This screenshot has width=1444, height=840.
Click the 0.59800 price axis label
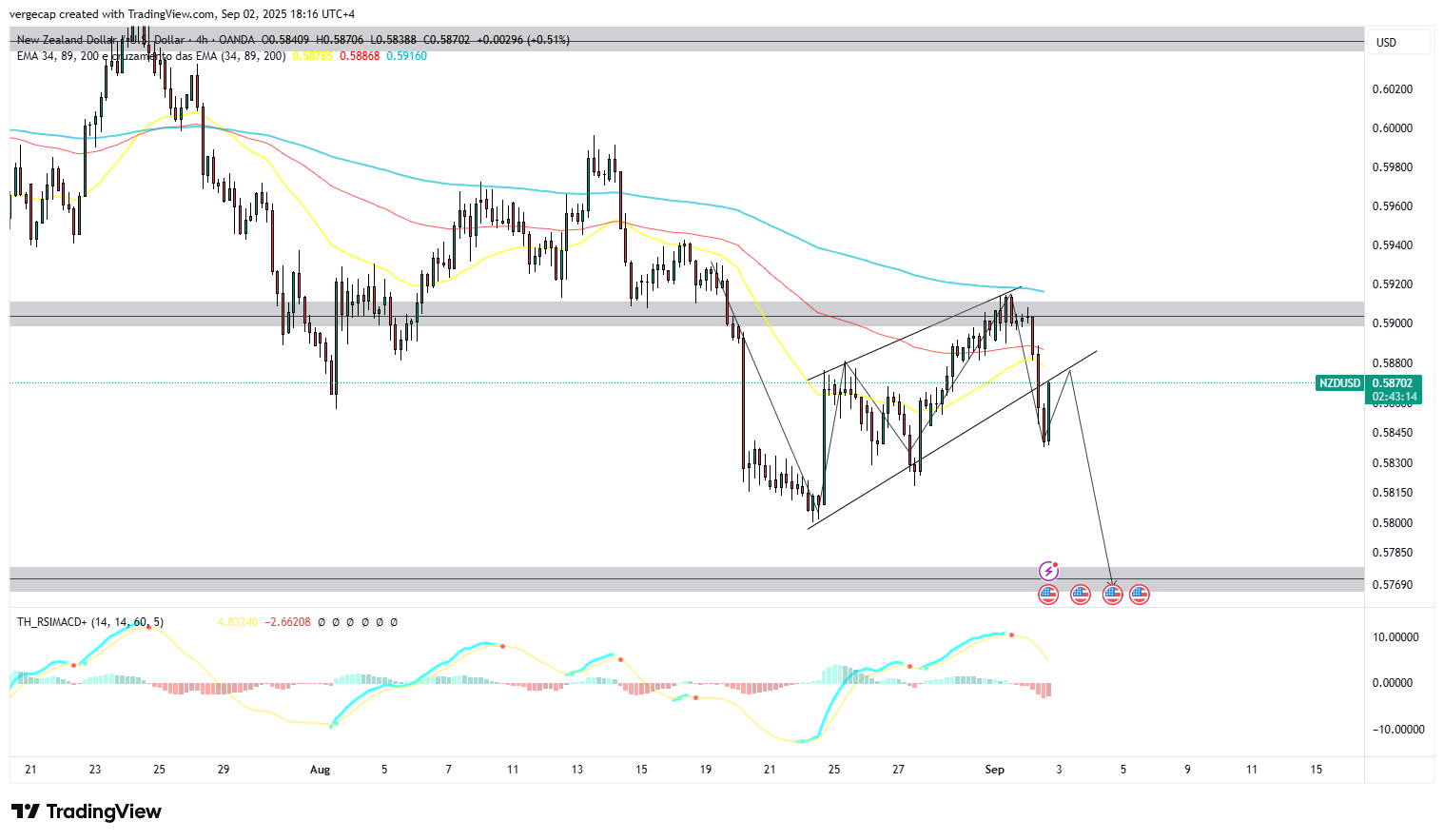pyautogui.click(x=1392, y=167)
